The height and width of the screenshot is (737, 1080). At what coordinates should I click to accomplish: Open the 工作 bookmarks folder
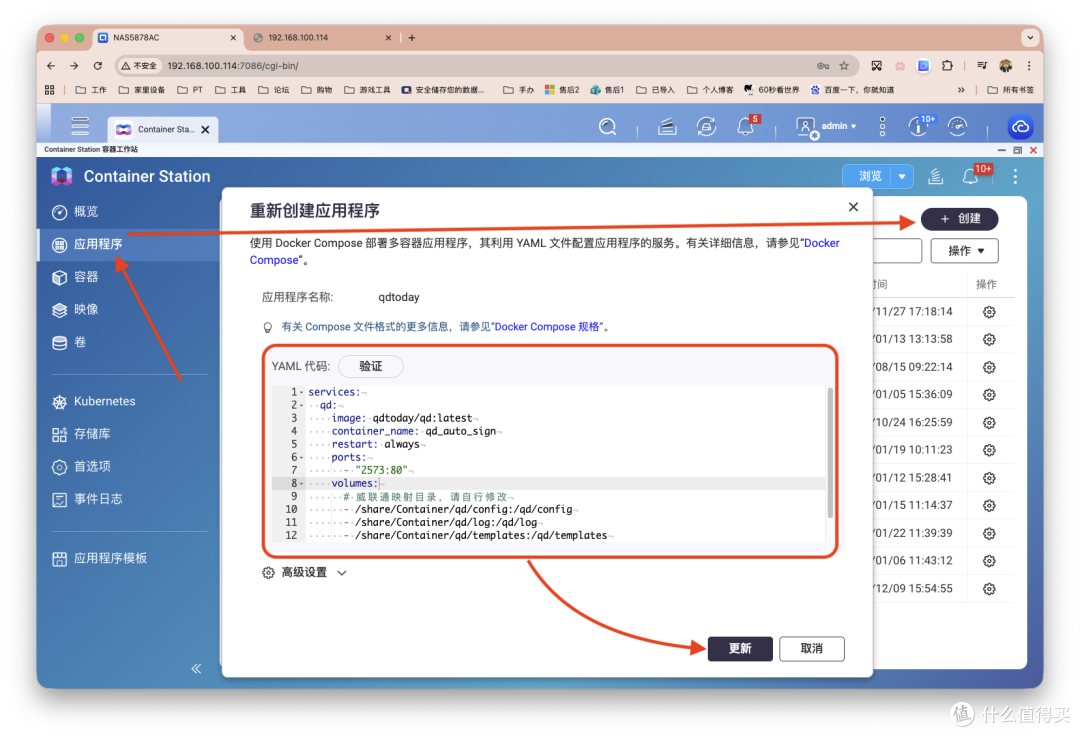(91, 90)
